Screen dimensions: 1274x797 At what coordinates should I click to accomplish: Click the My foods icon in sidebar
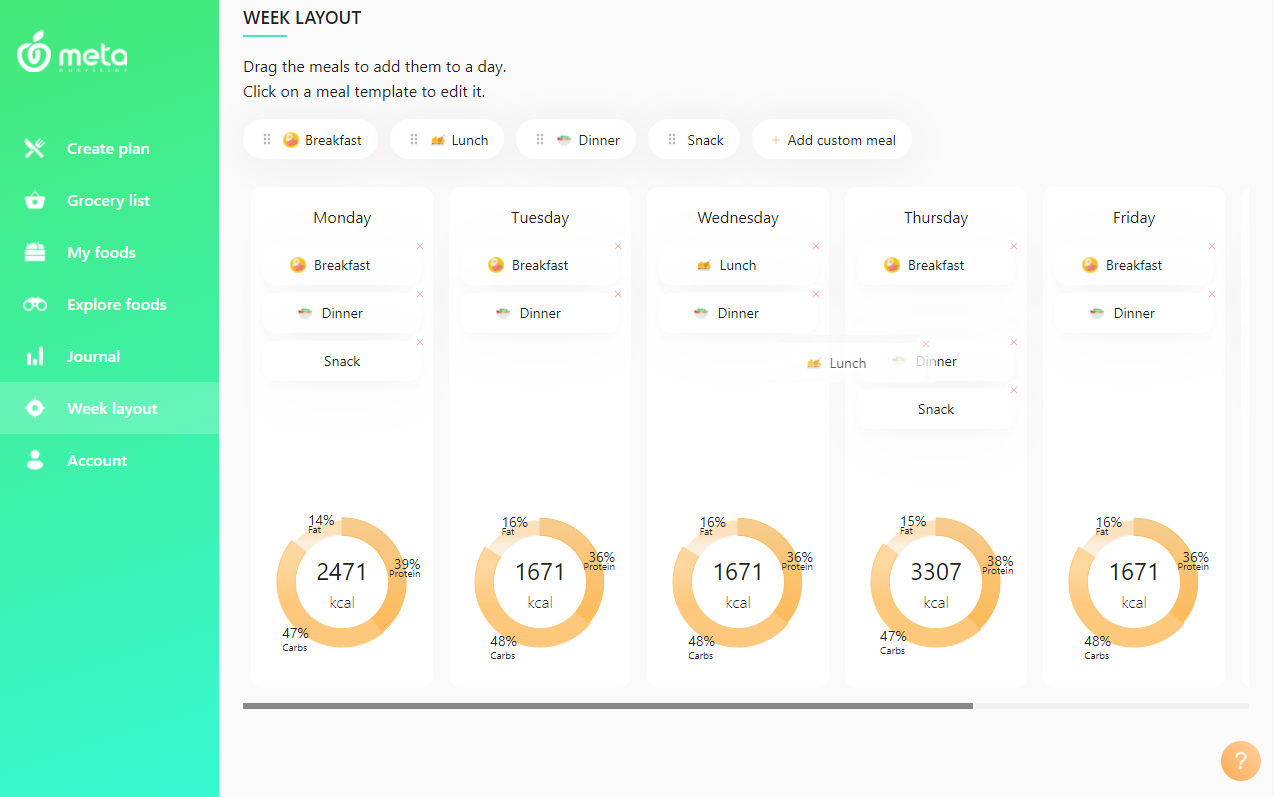tap(35, 253)
